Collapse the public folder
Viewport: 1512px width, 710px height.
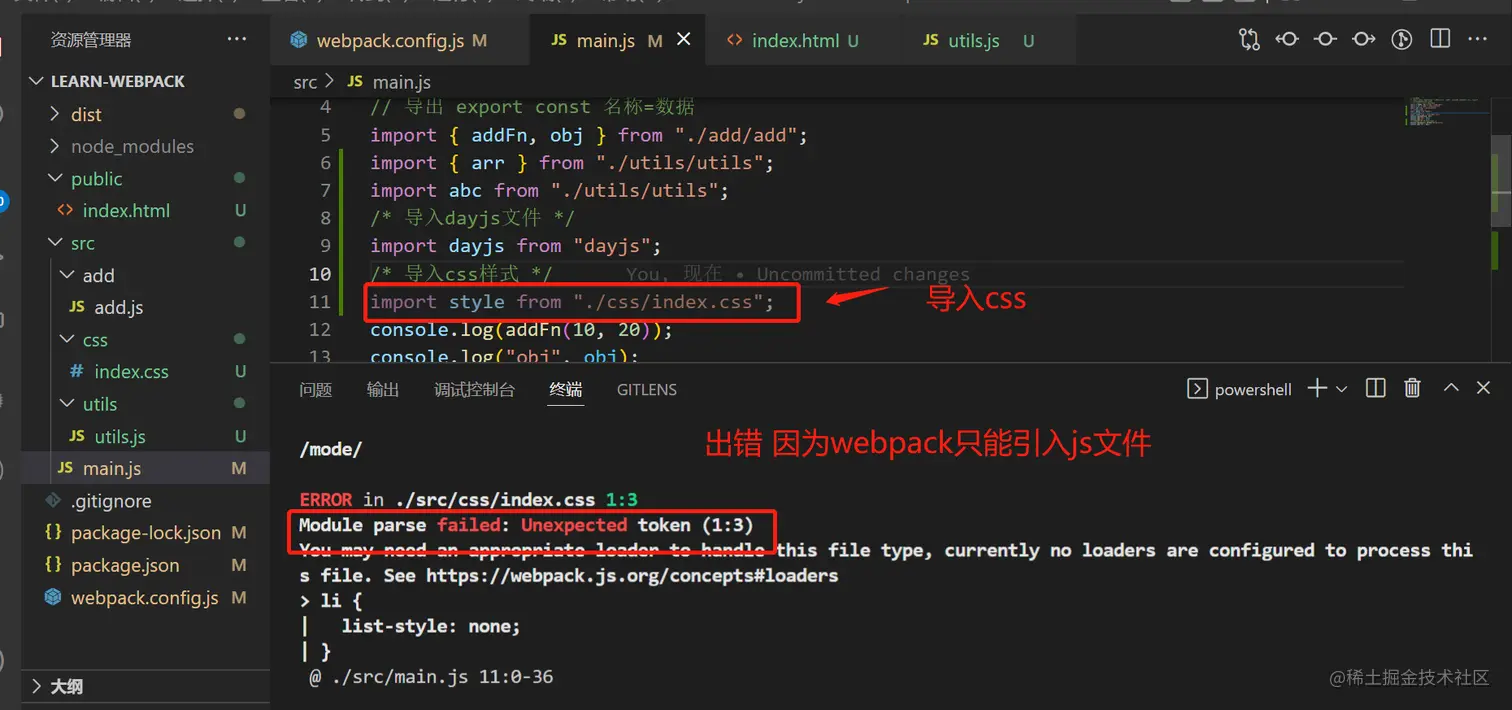145,178
